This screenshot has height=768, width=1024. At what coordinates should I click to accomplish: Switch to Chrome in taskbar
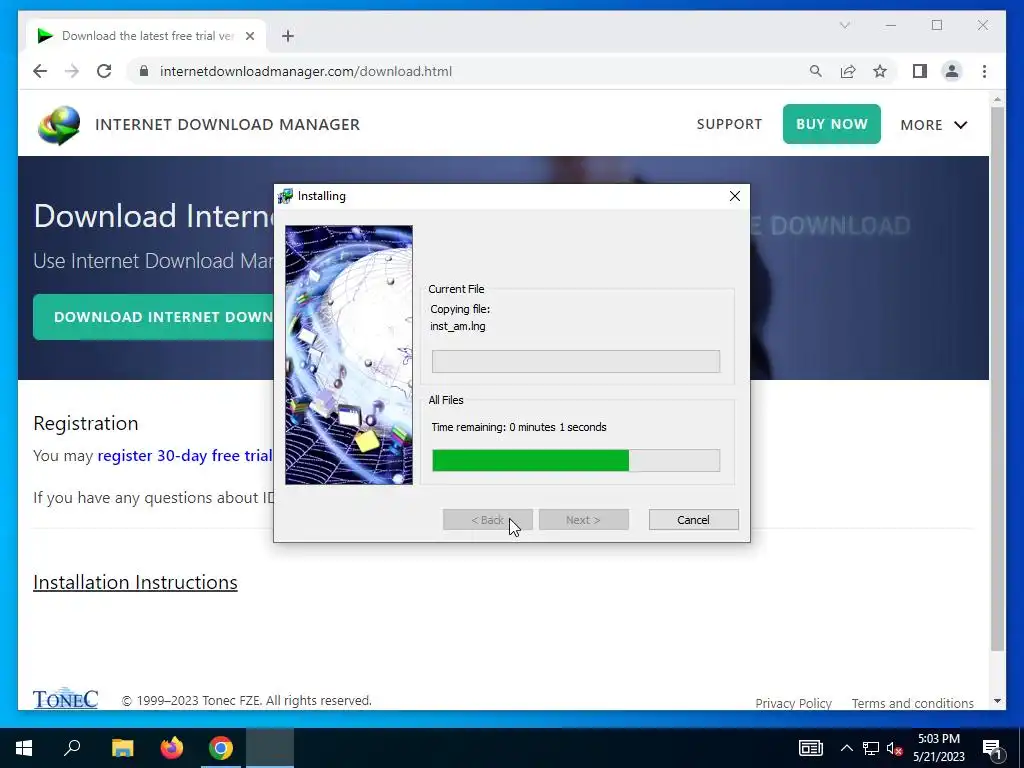pyautogui.click(x=221, y=748)
